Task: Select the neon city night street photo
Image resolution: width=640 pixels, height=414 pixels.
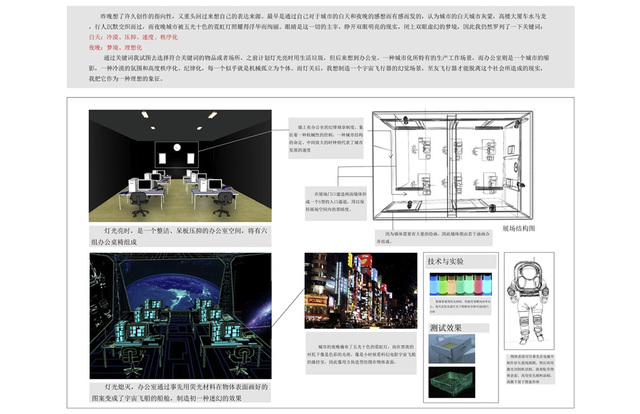Action: coord(361,291)
